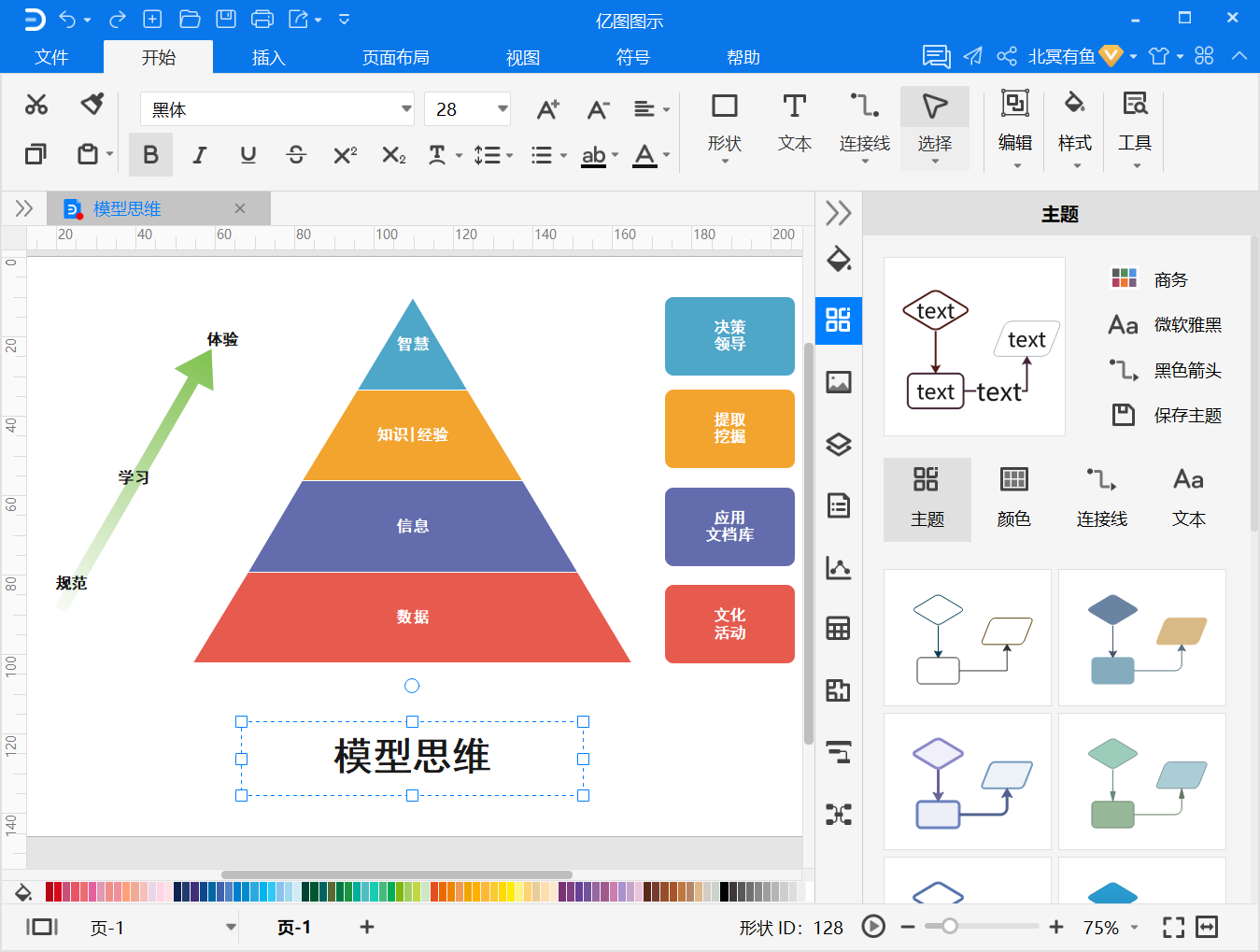
Task: Select the 连接线 theme category button
Action: 1102,499
